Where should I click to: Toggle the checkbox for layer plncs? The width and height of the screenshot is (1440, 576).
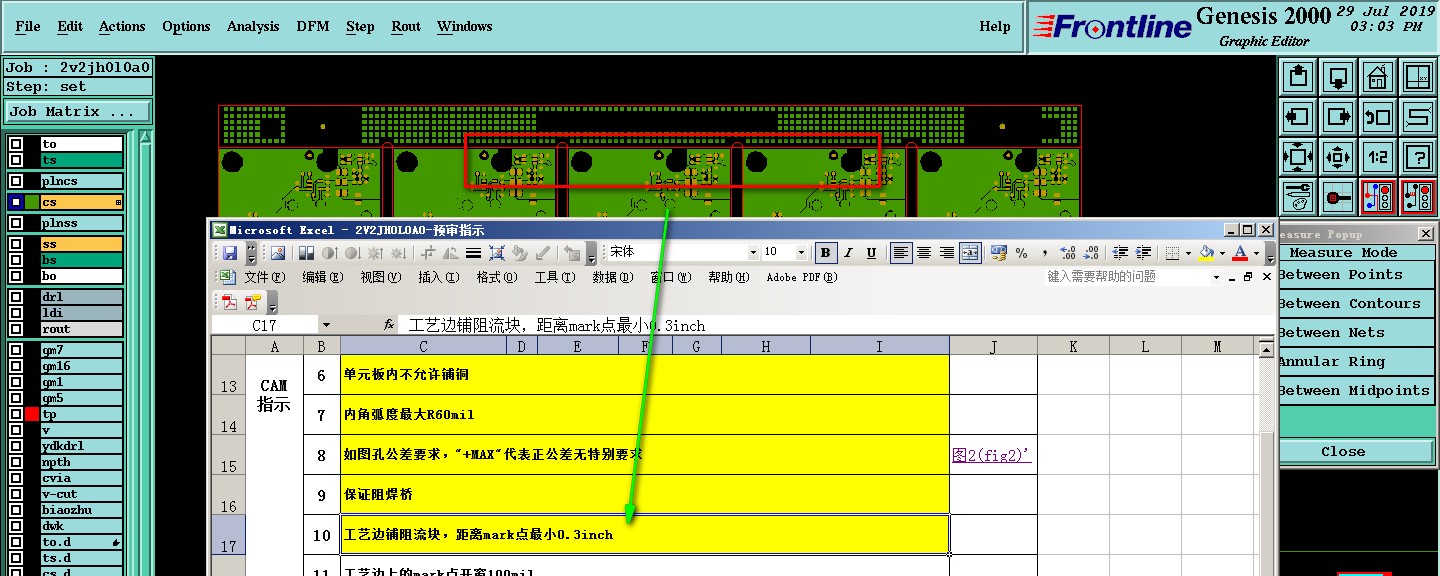pos(15,181)
